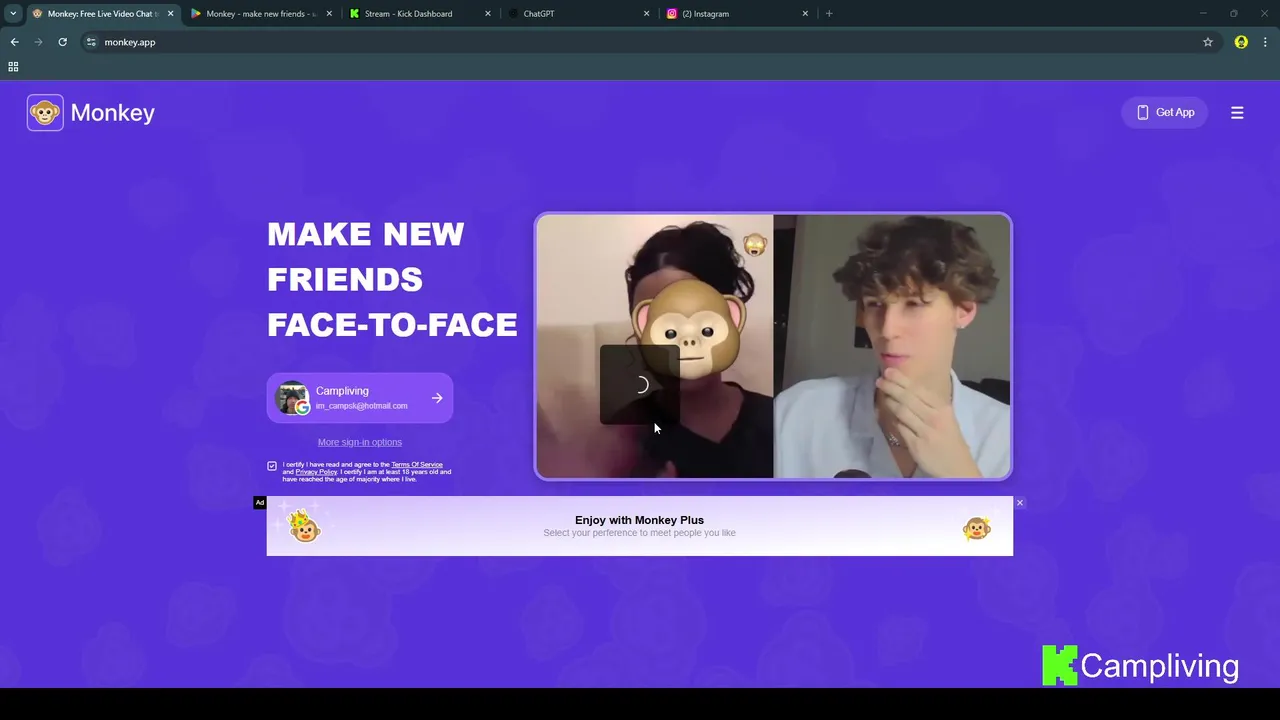Image resolution: width=1280 pixels, height=720 pixels.
Task: Toggle the terms agreement checkbox
Action: 272,466
